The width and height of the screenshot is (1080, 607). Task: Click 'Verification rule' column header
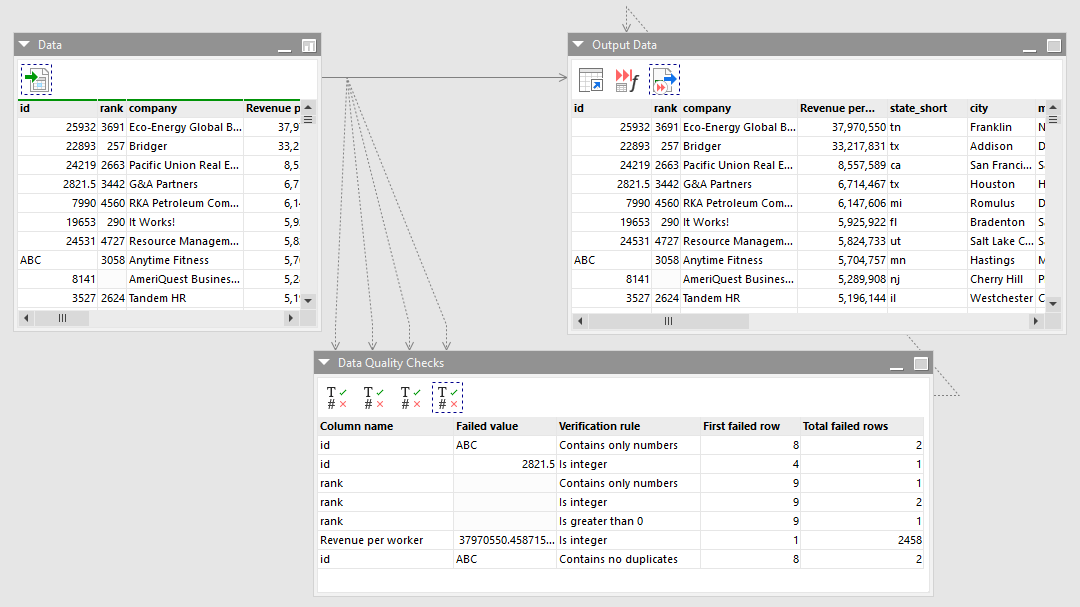(628, 426)
